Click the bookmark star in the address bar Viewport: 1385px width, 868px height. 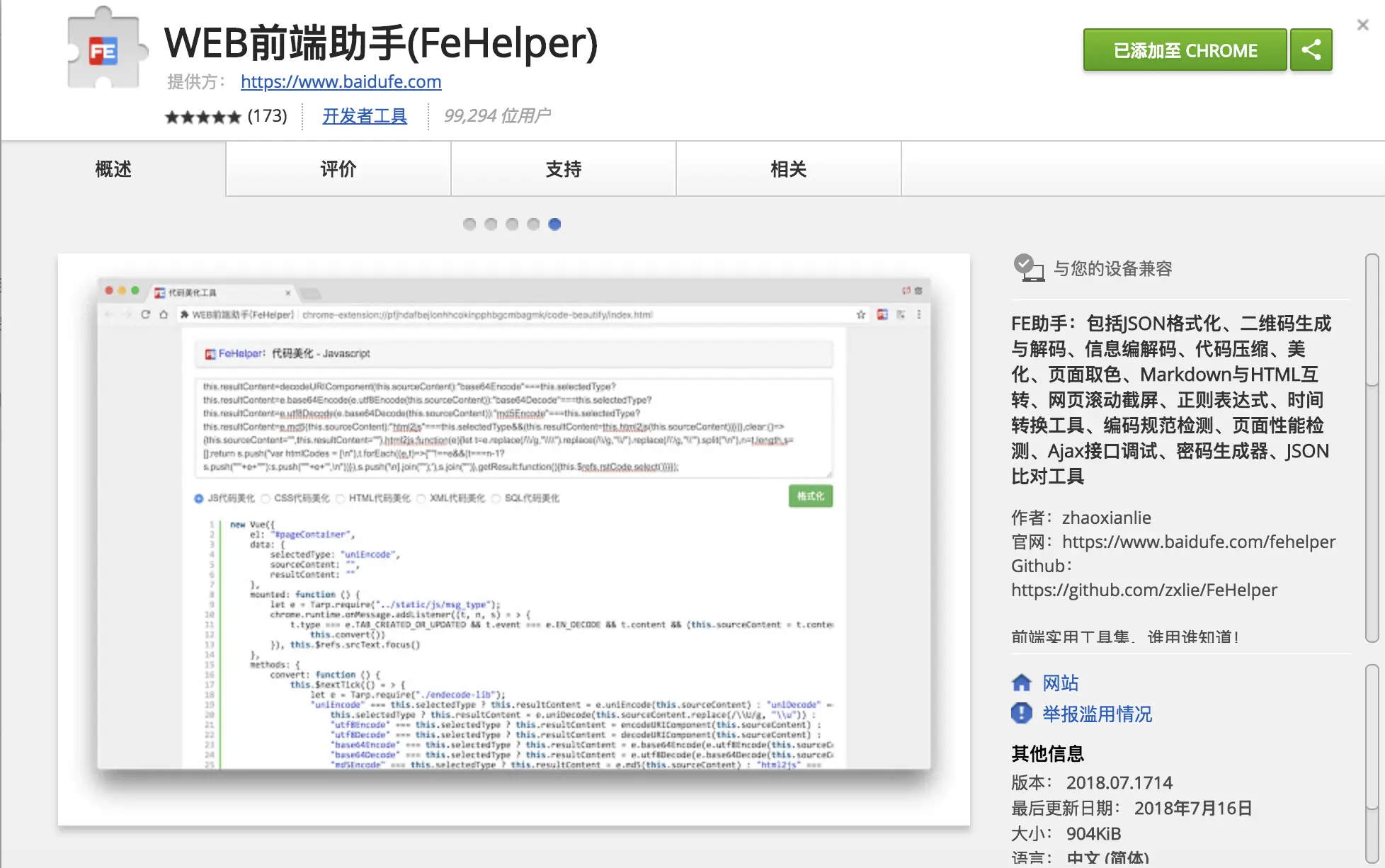(x=860, y=314)
